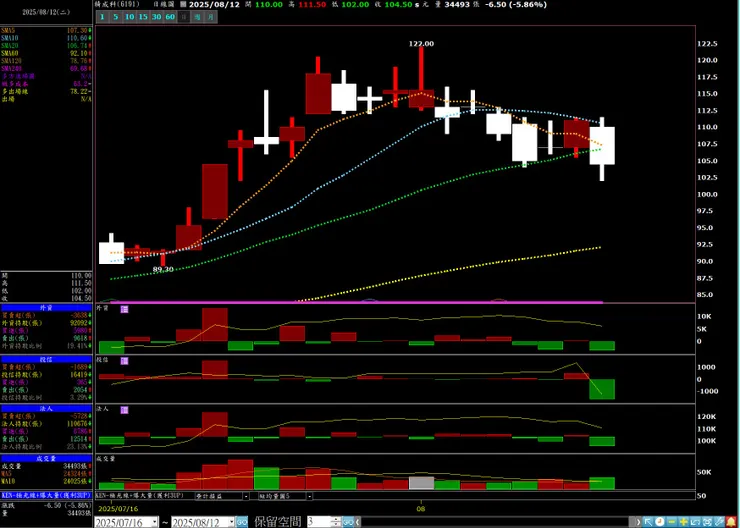
Task: Click the undo-arrow icon in bottom toolbar
Action: pos(695,522)
